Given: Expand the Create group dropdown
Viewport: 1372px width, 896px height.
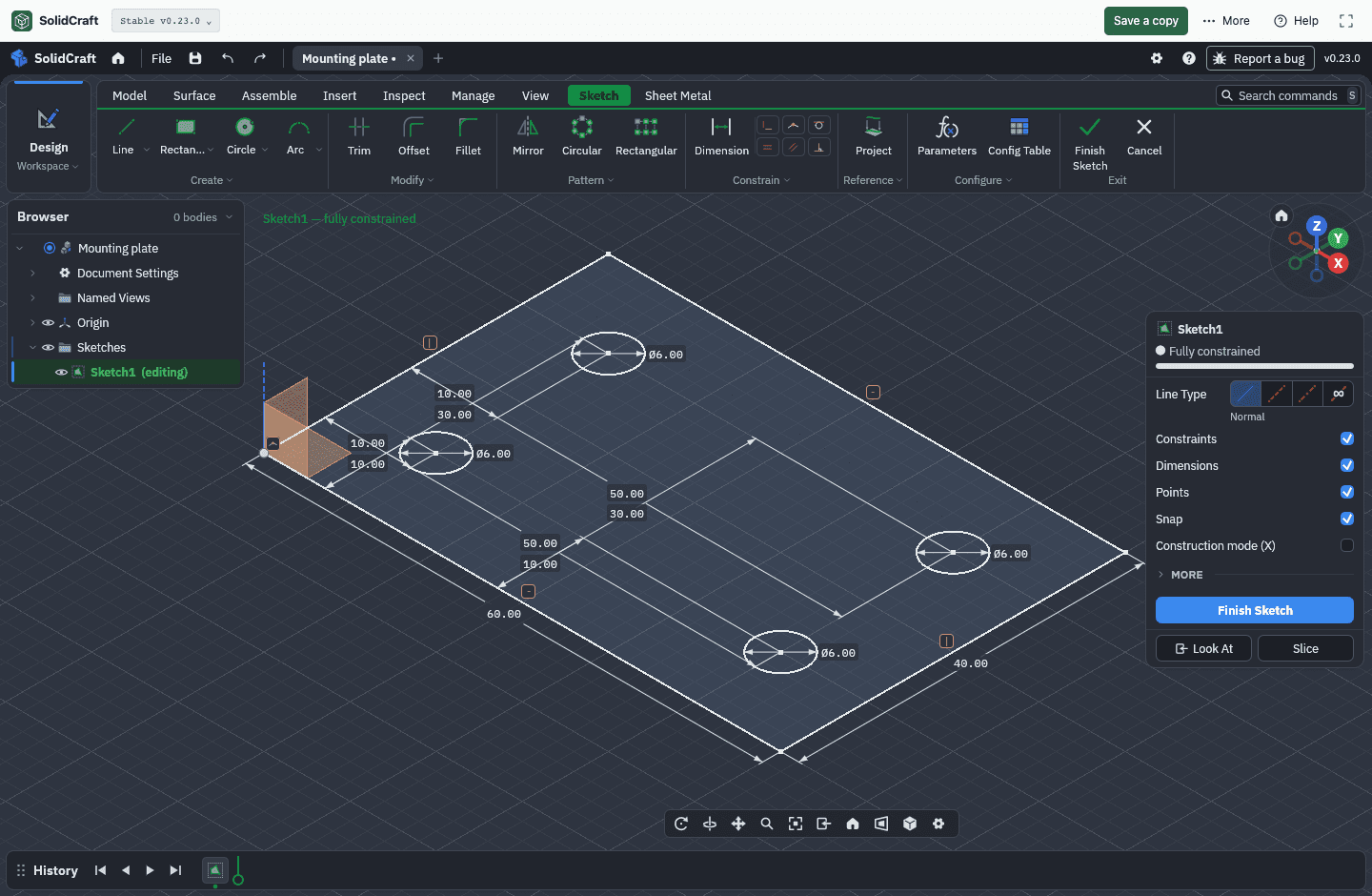Looking at the screenshot, I should coord(212,180).
